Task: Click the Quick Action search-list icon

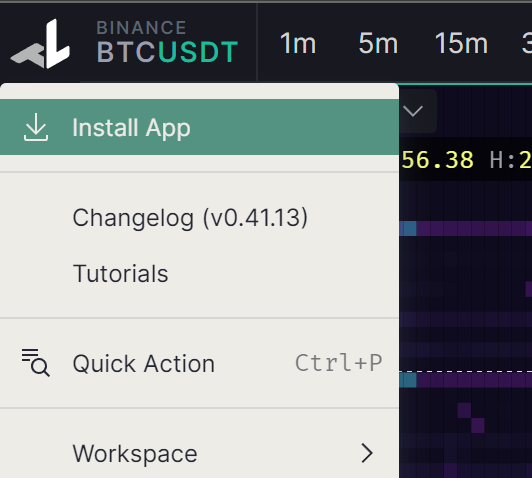Action: click(36, 362)
